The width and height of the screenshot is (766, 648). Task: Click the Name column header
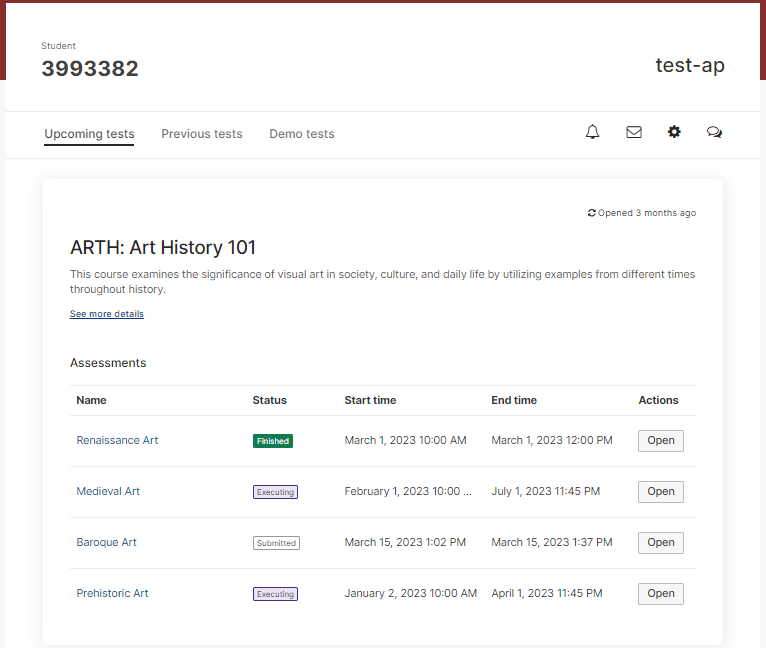(x=91, y=400)
